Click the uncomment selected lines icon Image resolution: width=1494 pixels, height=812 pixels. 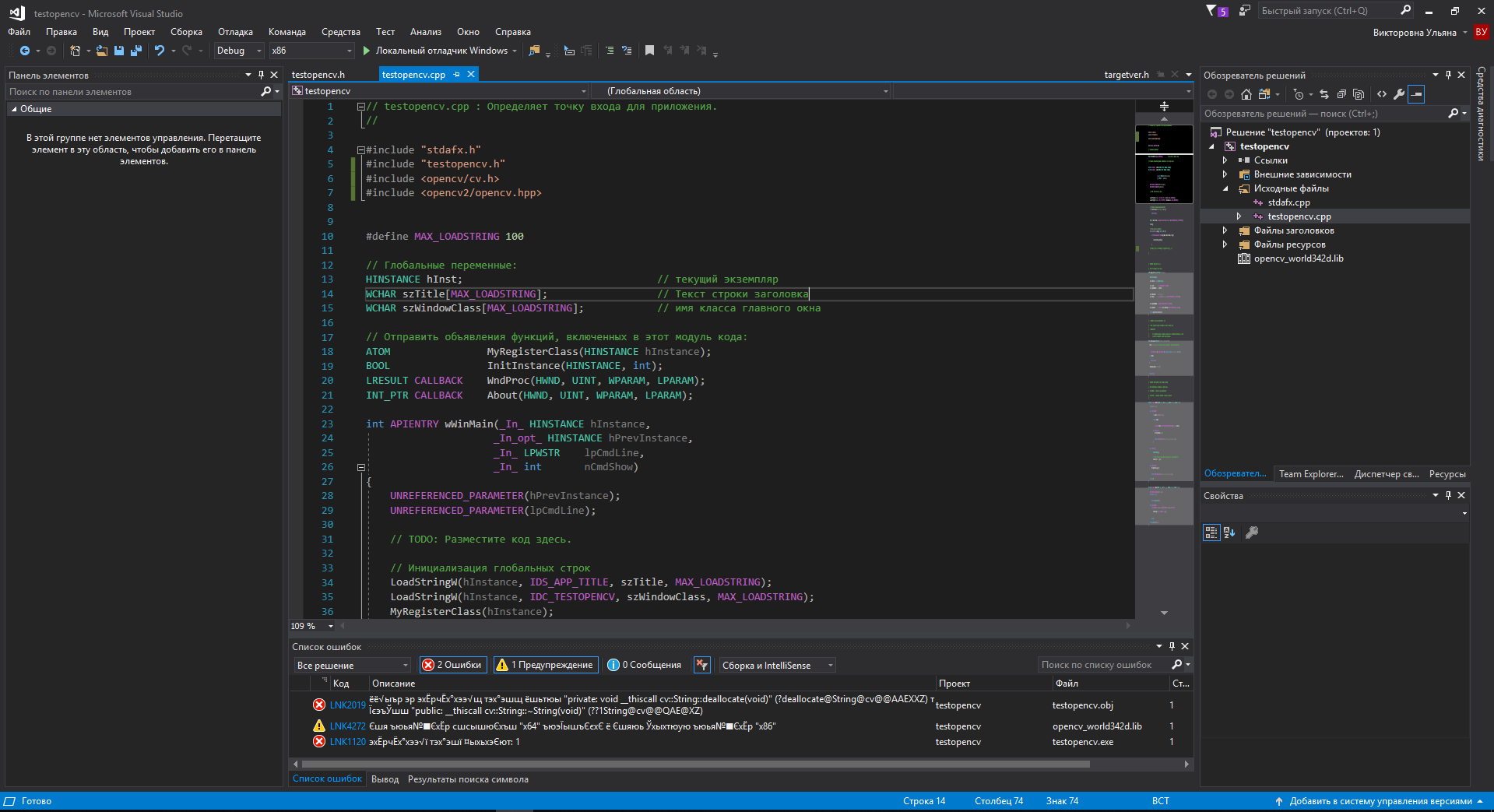[x=627, y=51]
